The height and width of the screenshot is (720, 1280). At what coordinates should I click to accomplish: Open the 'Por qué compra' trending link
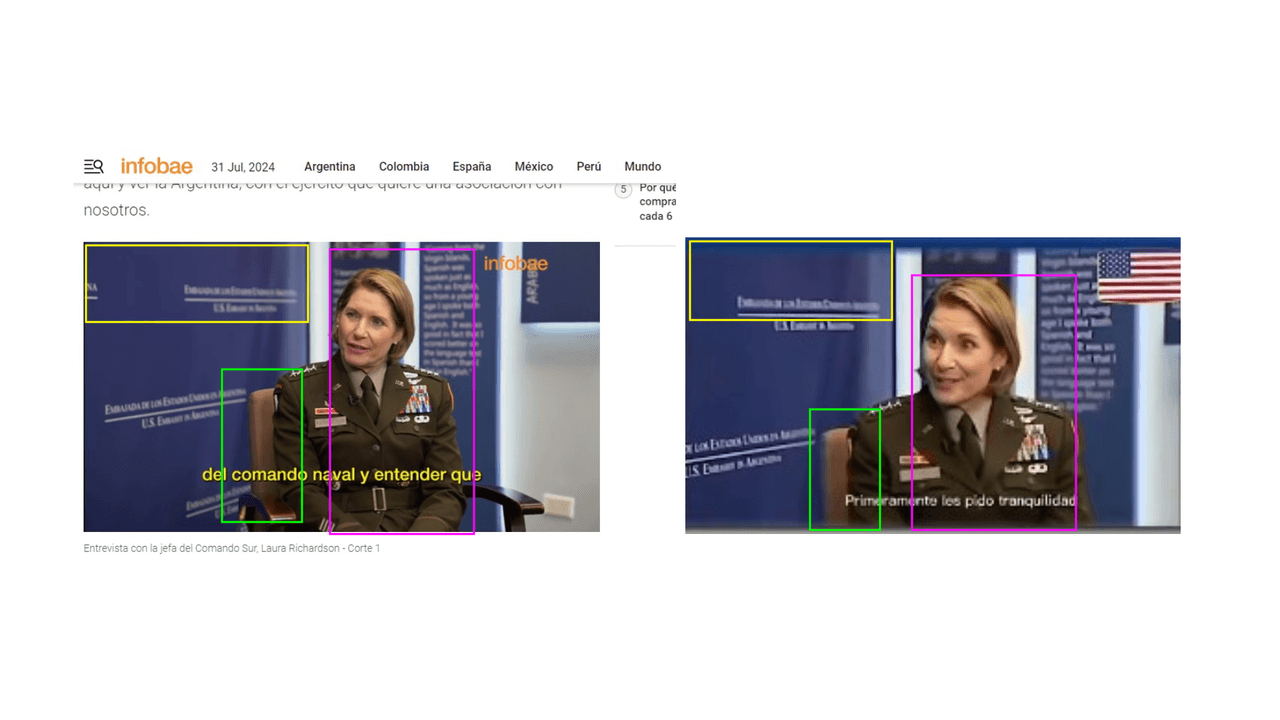tap(657, 201)
